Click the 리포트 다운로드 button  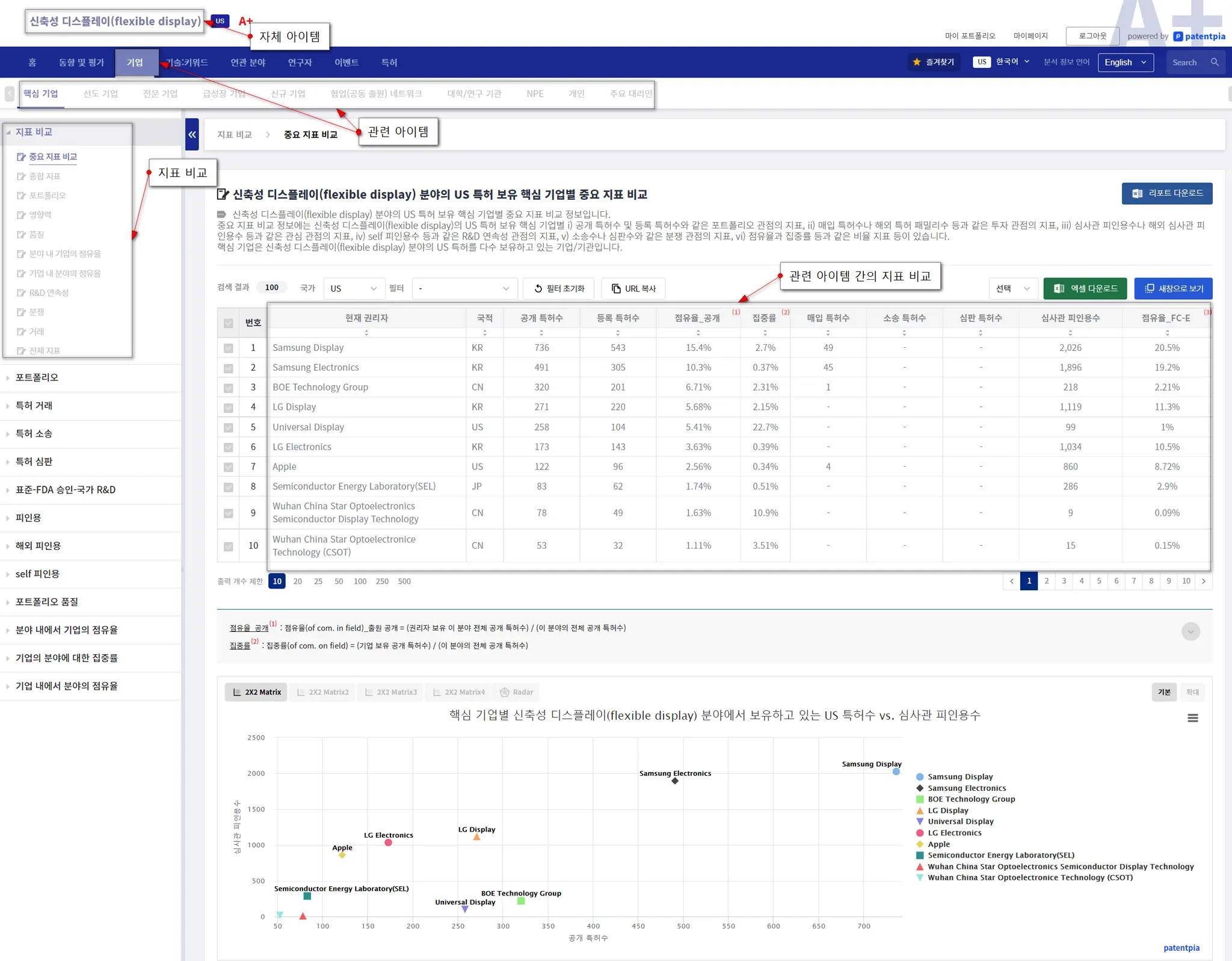pyautogui.click(x=1166, y=193)
